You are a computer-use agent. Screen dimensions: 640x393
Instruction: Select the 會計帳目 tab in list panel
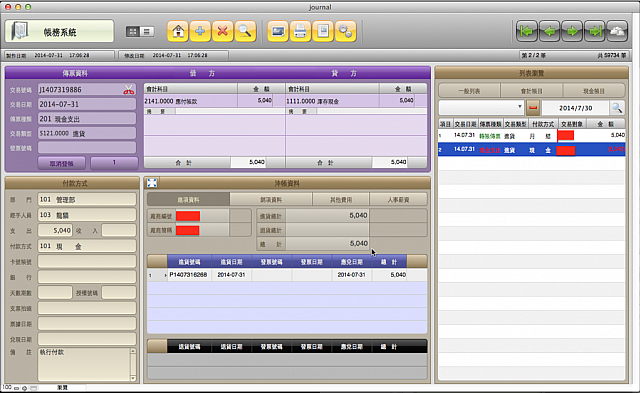(532, 91)
